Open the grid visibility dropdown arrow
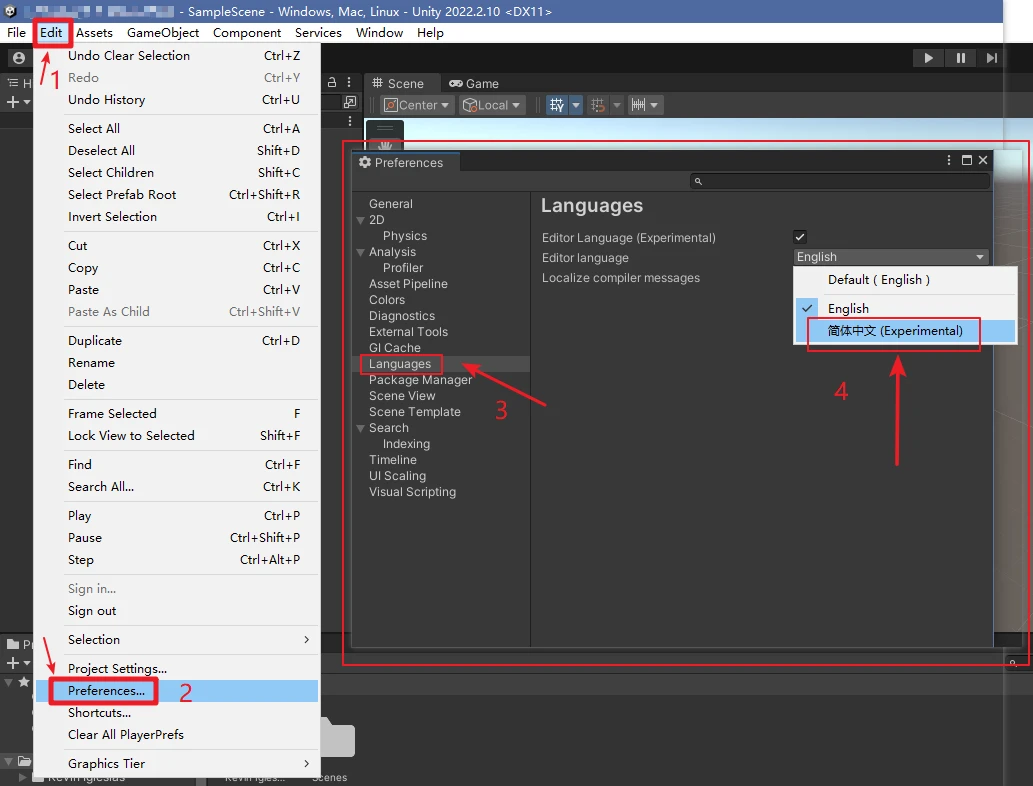 576,105
